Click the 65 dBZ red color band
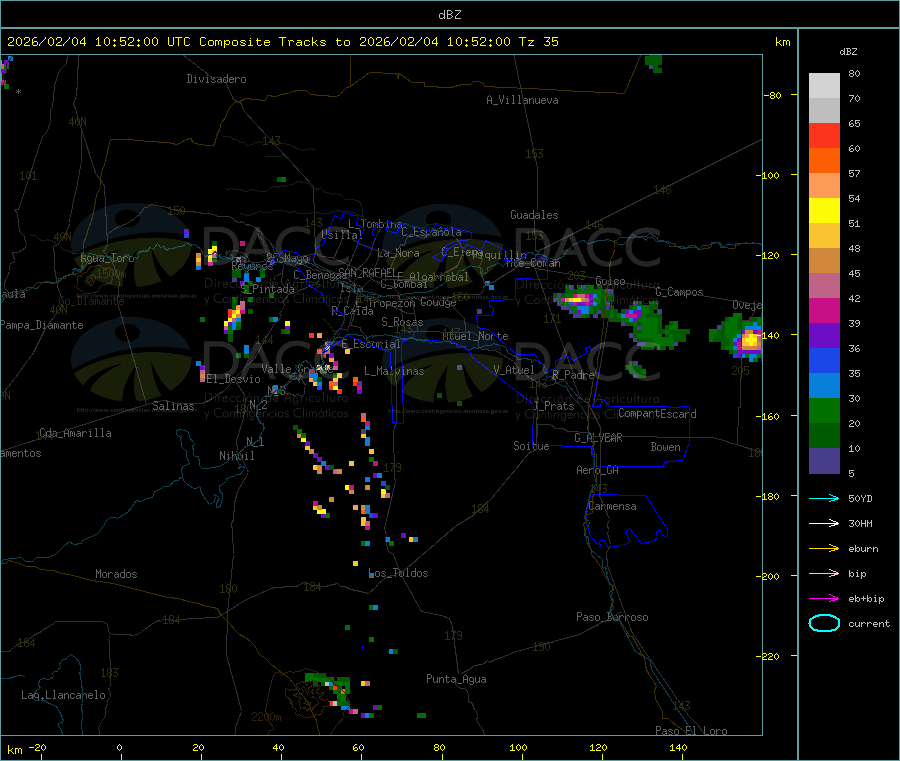 point(824,135)
